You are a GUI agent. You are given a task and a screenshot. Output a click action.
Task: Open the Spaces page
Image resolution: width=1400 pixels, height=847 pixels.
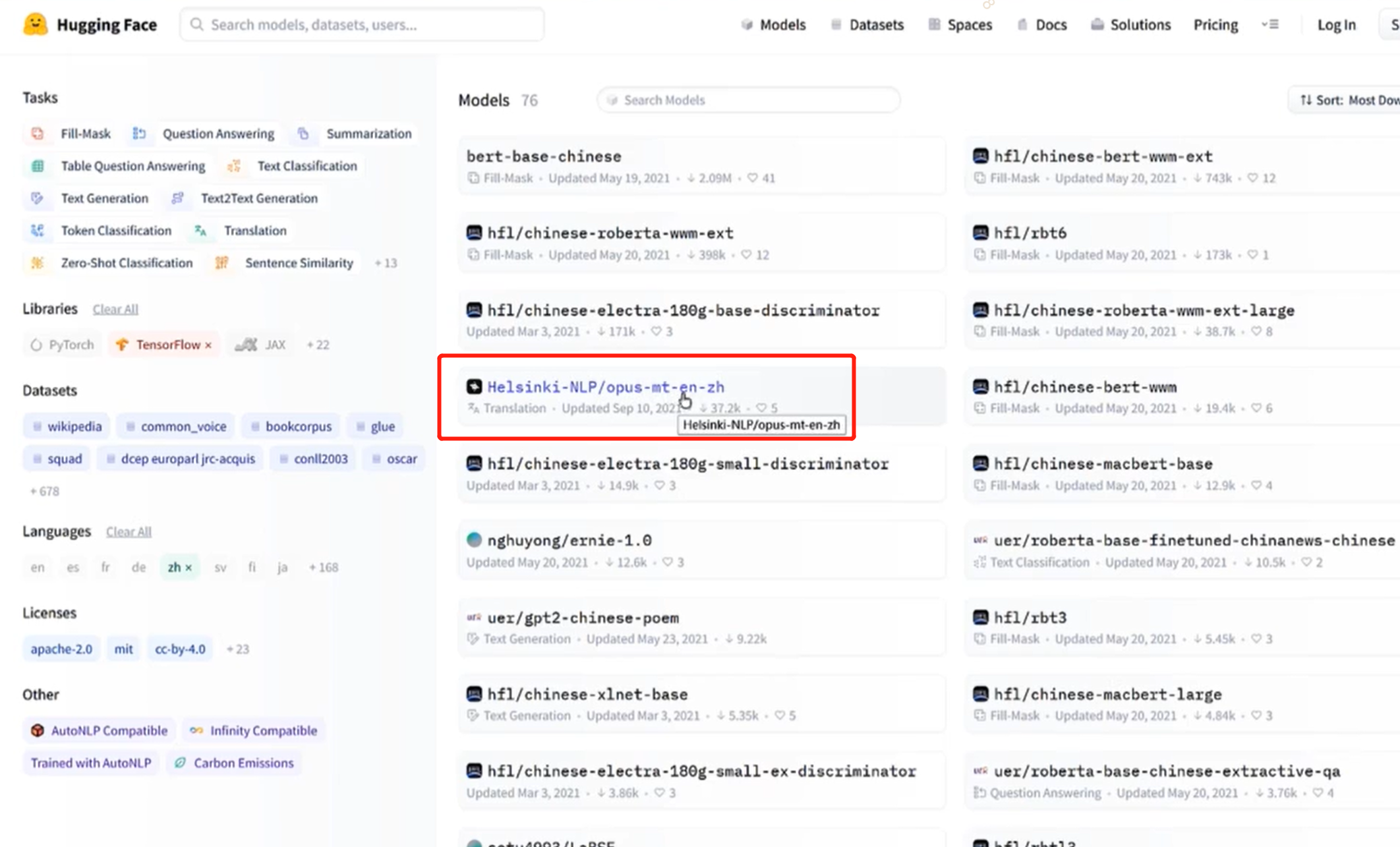[960, 25]
